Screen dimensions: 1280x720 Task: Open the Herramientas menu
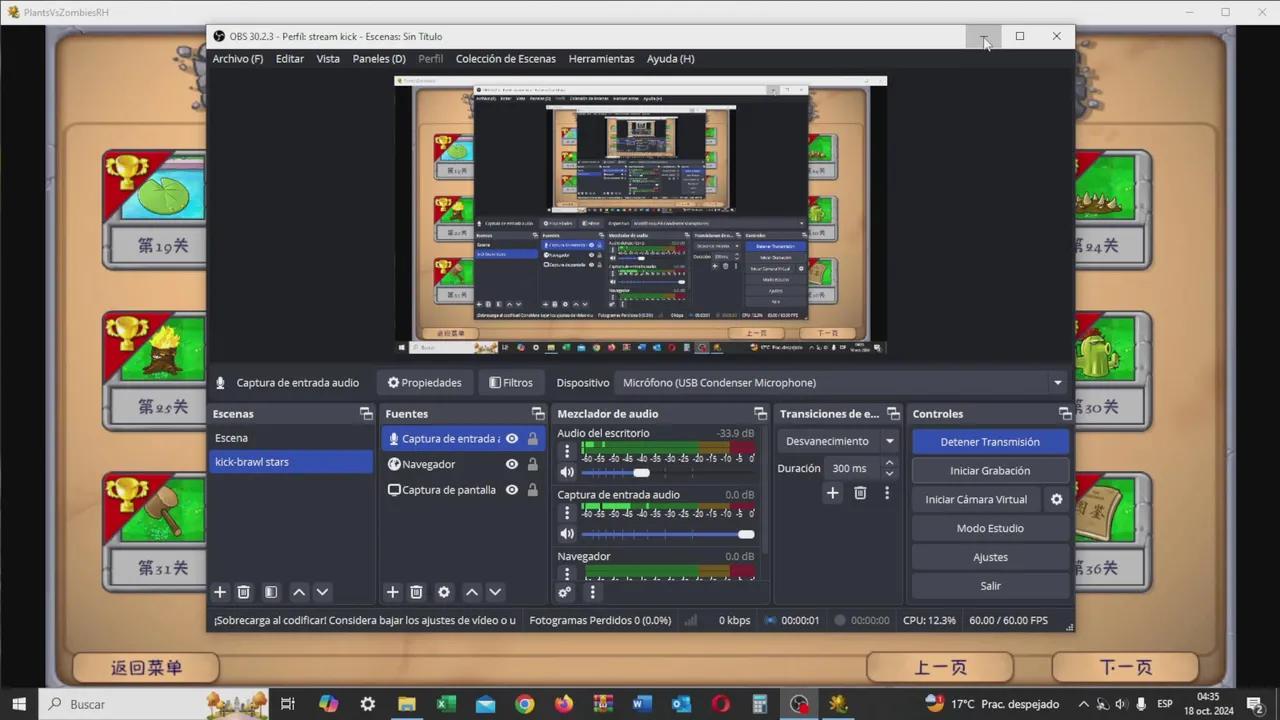click(x=601, y=59)
